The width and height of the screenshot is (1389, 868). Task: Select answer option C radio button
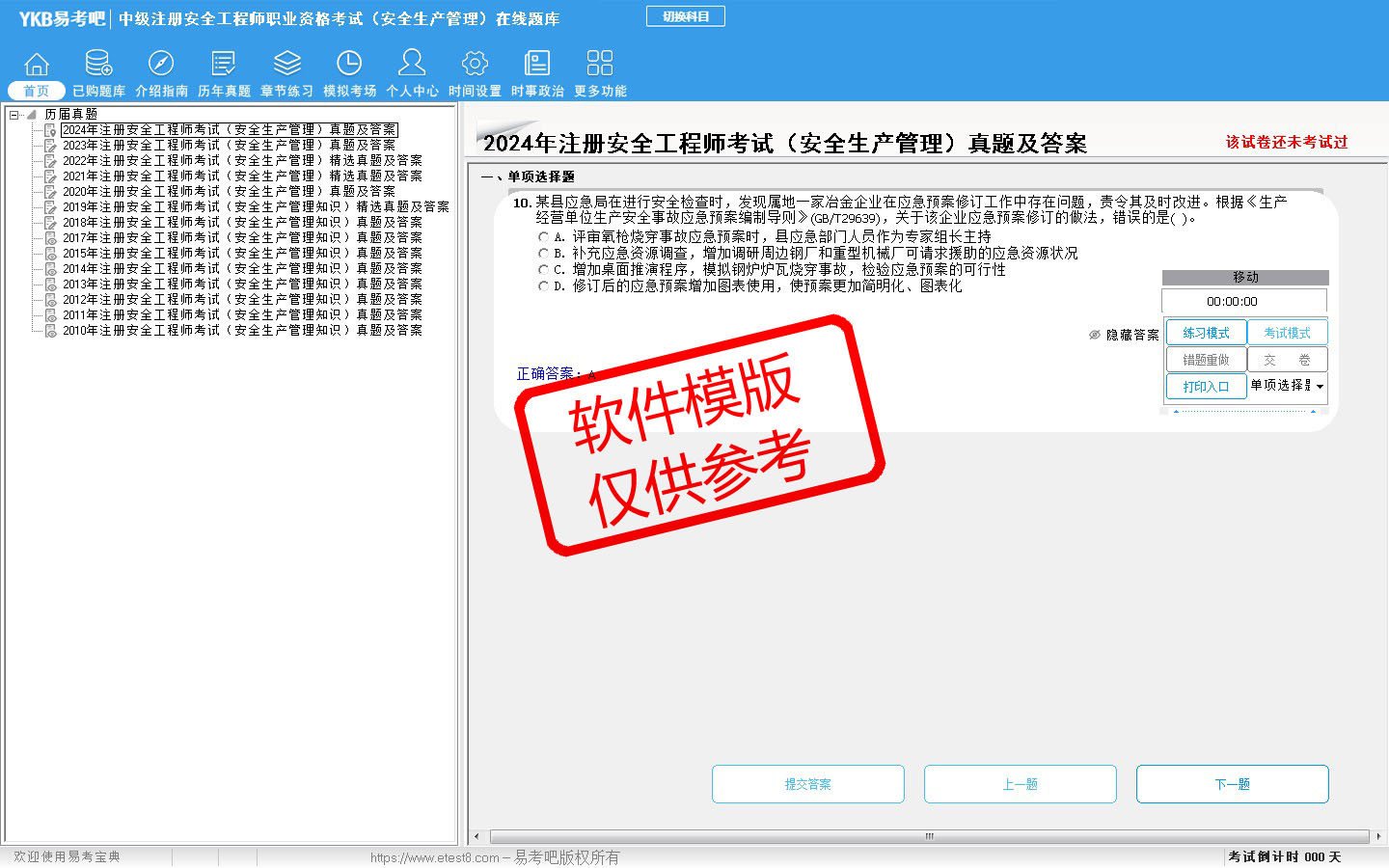tap(543, 270)
